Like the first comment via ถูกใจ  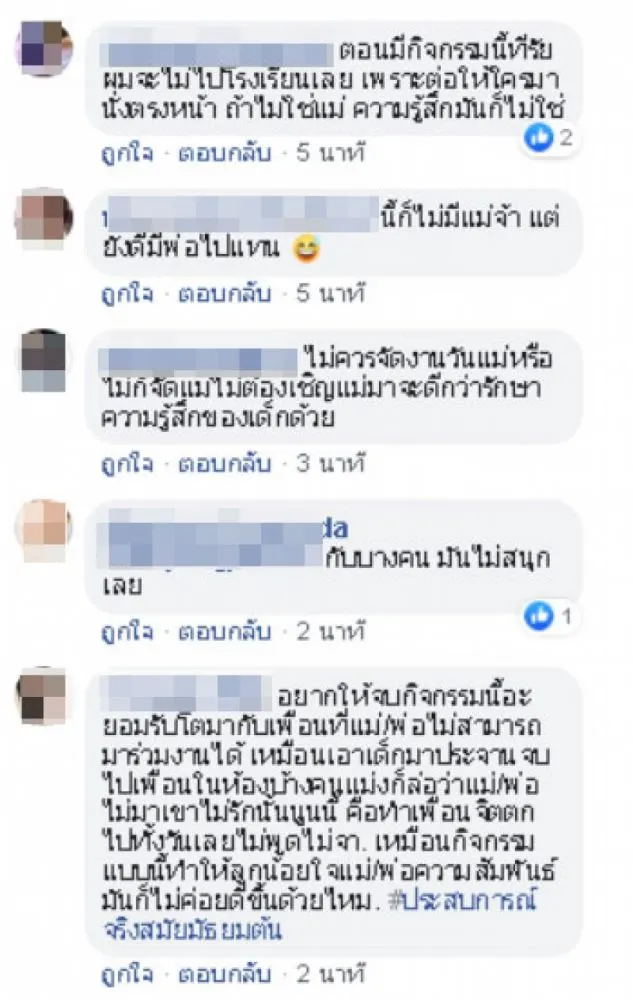[x=127, y=154]
